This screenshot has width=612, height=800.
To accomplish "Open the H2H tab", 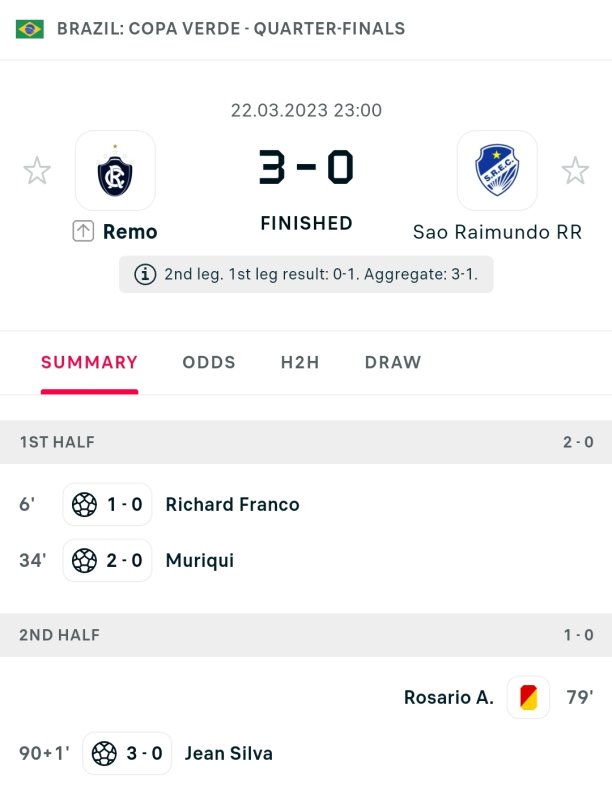I will [x=300, y=362].
